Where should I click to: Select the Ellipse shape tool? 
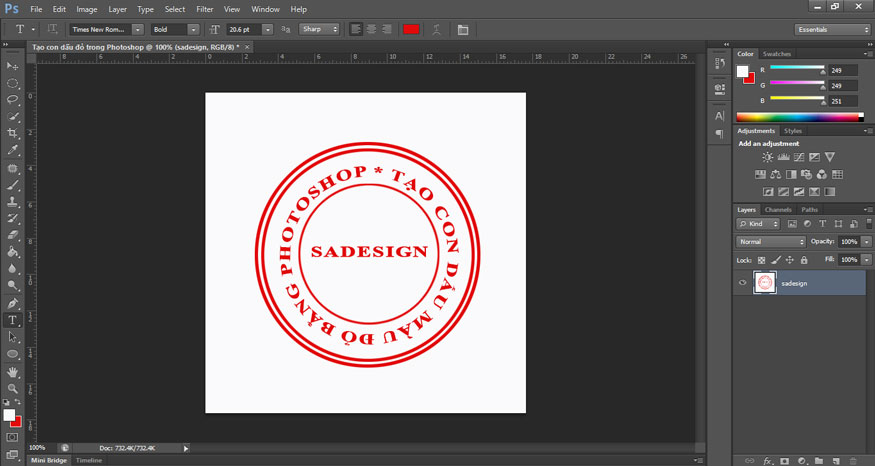tap(12, 354)
